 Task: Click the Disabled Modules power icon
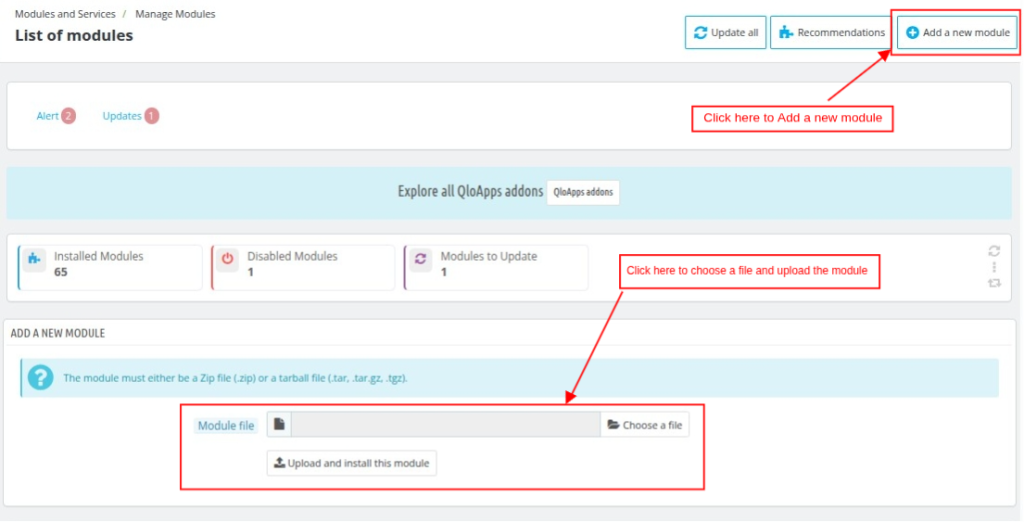click(x=227, y=259)
